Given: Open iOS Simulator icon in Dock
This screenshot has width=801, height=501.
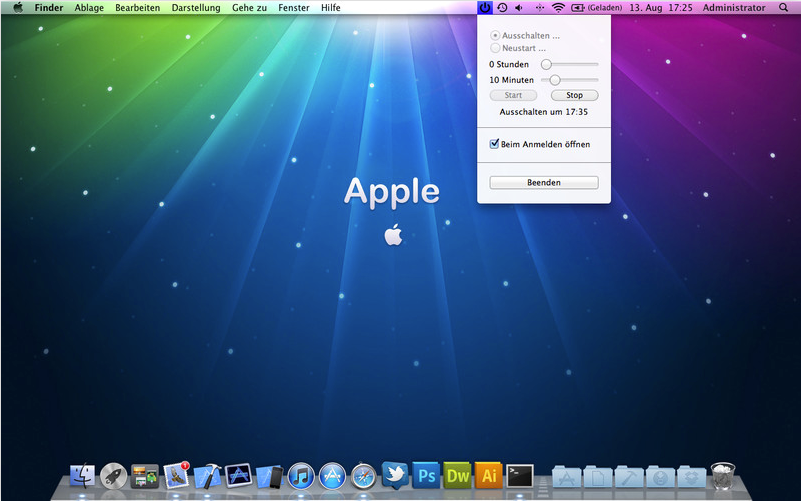Looking at the screenshot, I should point(270,476).
